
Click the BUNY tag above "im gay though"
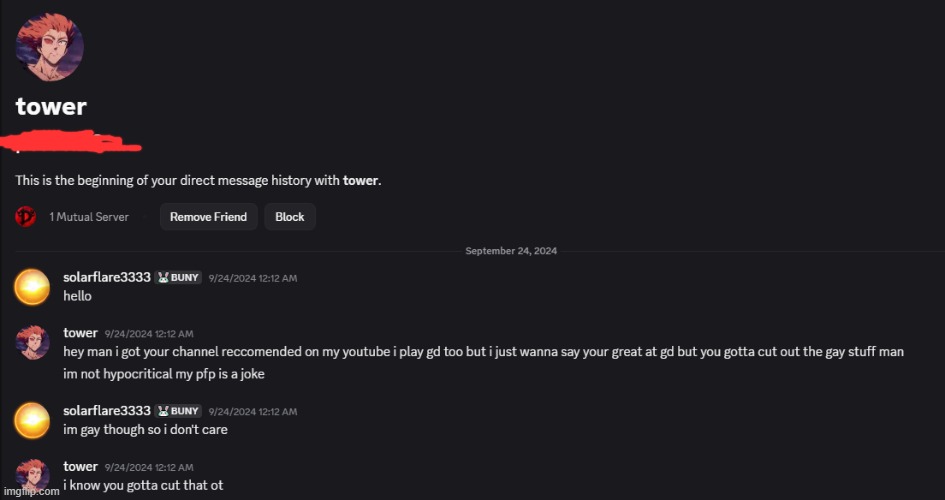coord(179,411)
